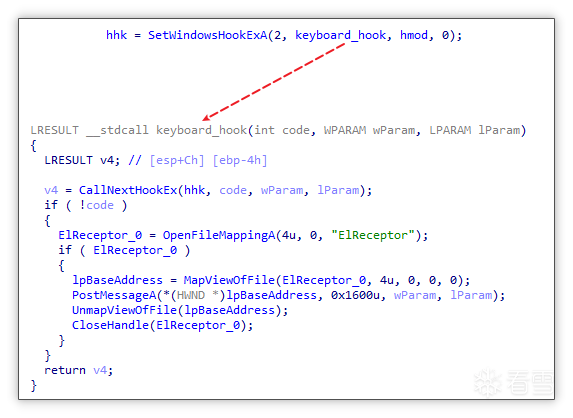
Task: Click lpBaseAddress on the MapViewOfFile assignment line
Action: (117, 280)
